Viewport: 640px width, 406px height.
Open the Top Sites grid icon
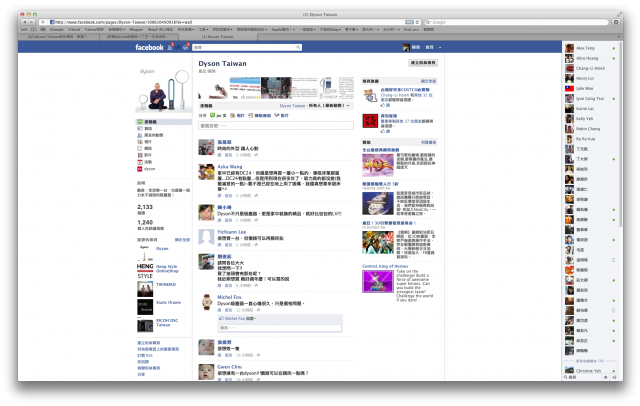pyautogui.click(x=43, y=29)
